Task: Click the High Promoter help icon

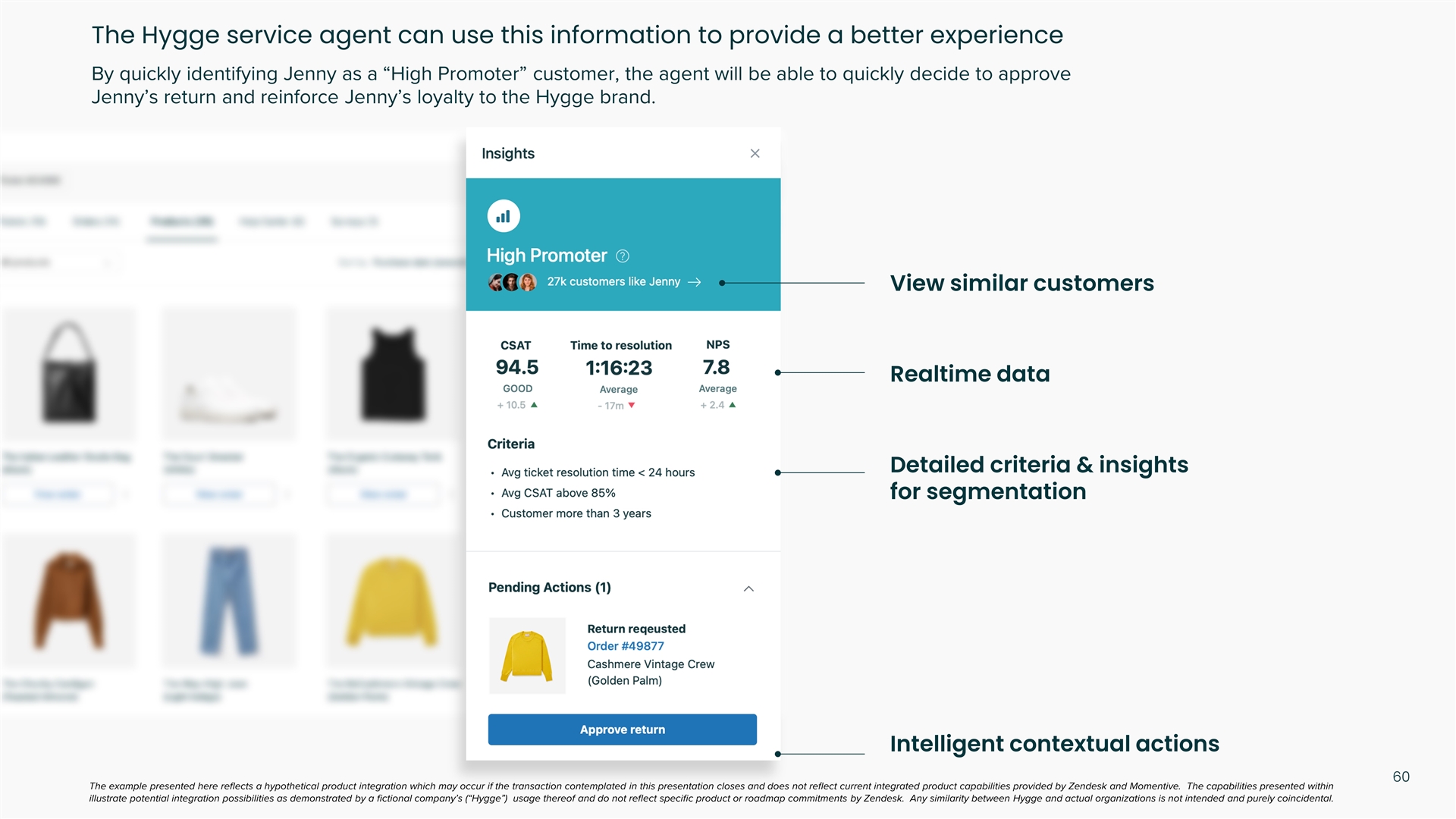Action: pyautogui.click(x=623, y=256)
